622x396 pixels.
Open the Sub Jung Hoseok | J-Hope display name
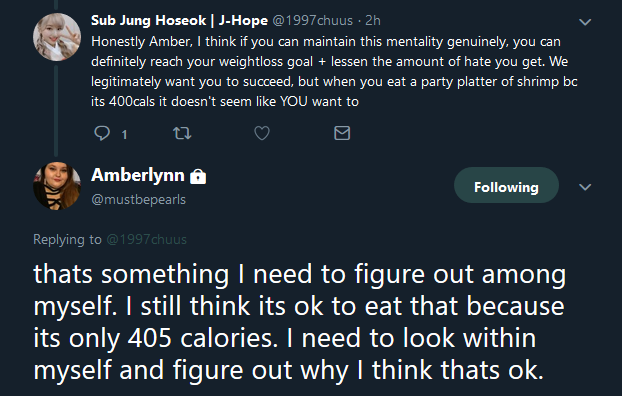[179, 20]
